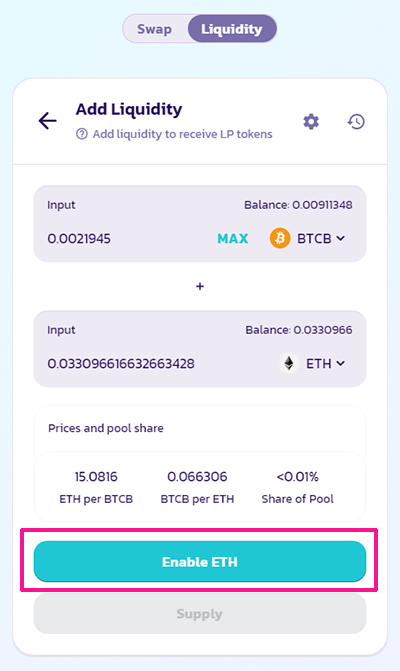Switch to the Swap tab

coord(154,29)
